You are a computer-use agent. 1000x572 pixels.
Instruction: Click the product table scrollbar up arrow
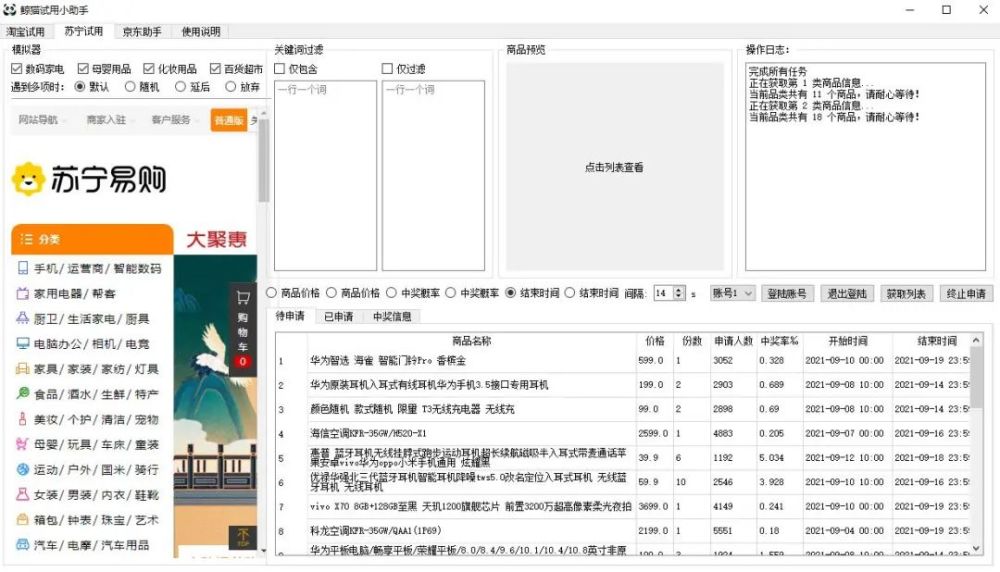click(976, 341)
